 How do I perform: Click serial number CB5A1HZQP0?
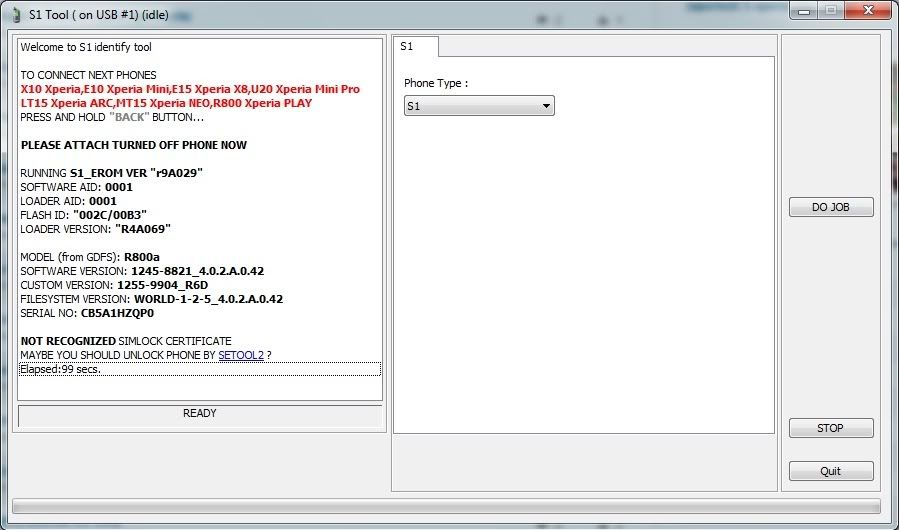[118, 313]
